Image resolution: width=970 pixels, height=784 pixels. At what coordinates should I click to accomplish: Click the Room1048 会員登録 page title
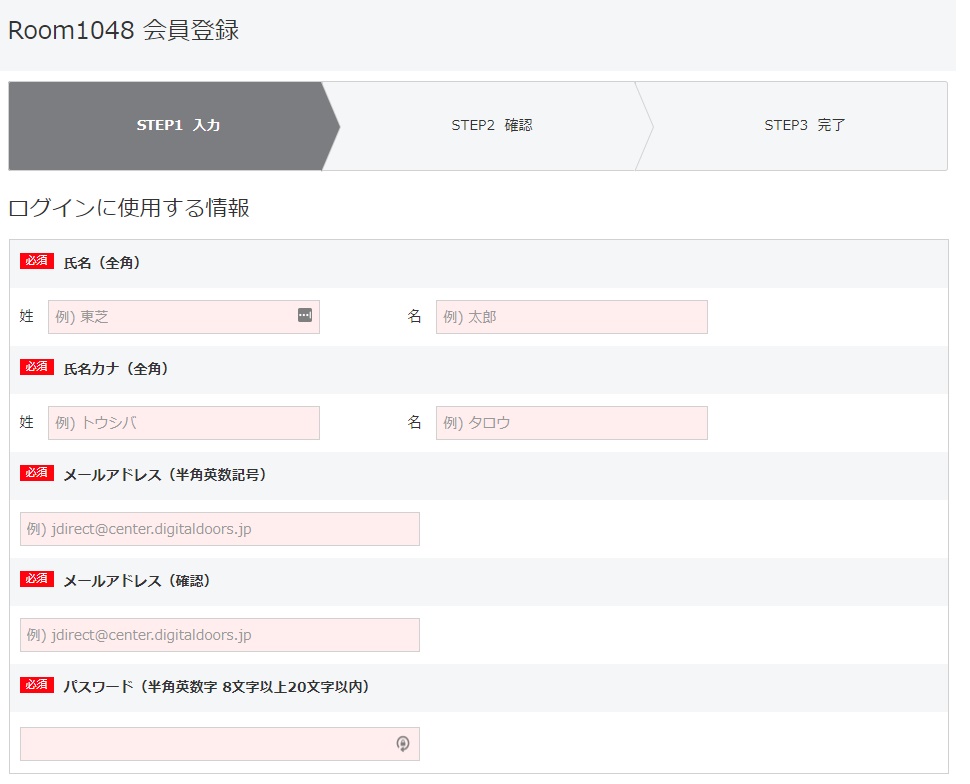click(x=124, y=30)
